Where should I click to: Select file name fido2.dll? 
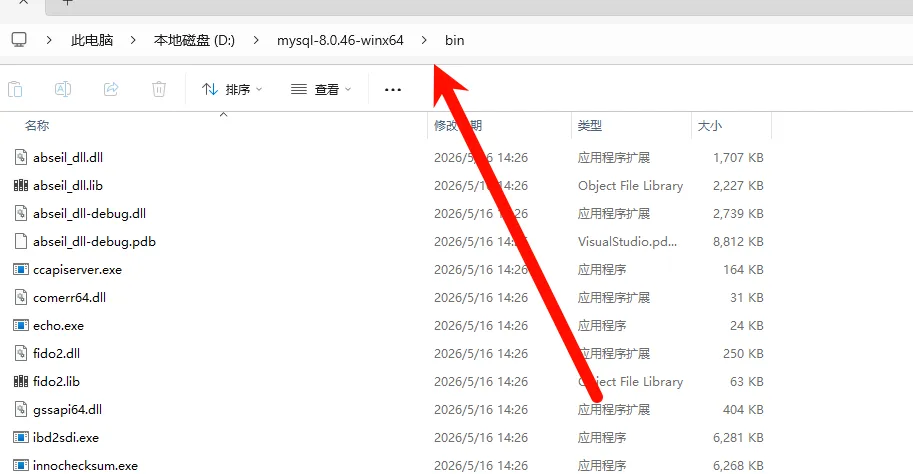(x=56, y=353)
